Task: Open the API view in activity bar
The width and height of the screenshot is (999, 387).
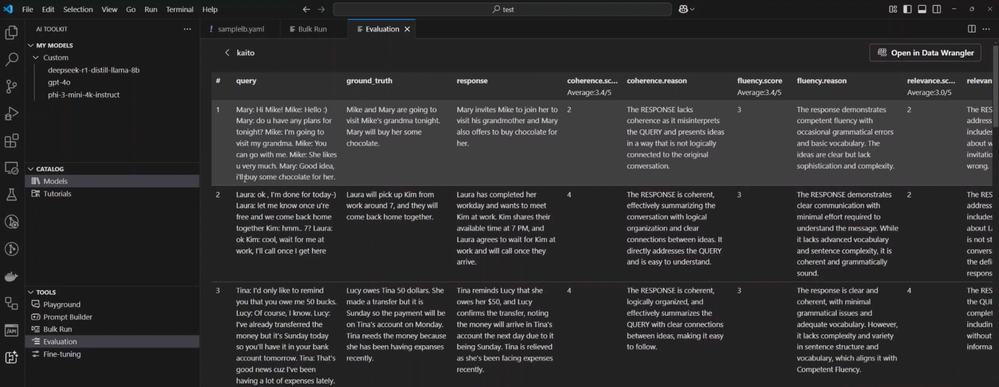Action: pyautogui.click(x=11, y=330)
